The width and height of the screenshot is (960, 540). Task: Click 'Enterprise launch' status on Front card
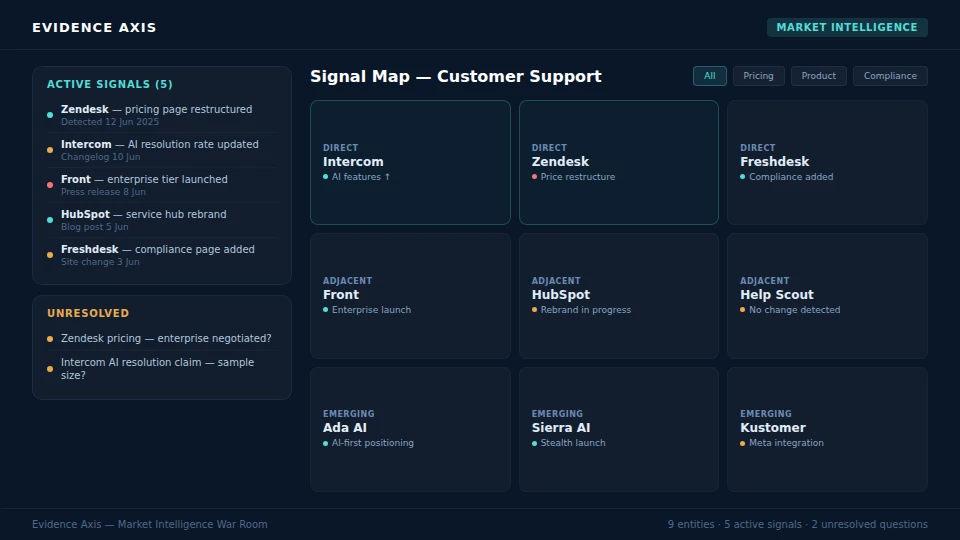point(367,310)
